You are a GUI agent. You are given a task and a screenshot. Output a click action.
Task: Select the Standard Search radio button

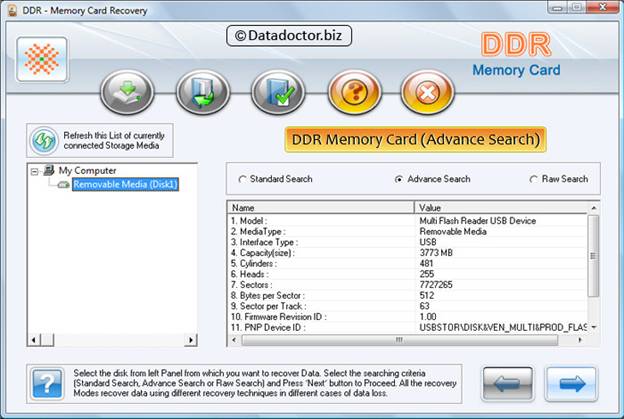242,179
